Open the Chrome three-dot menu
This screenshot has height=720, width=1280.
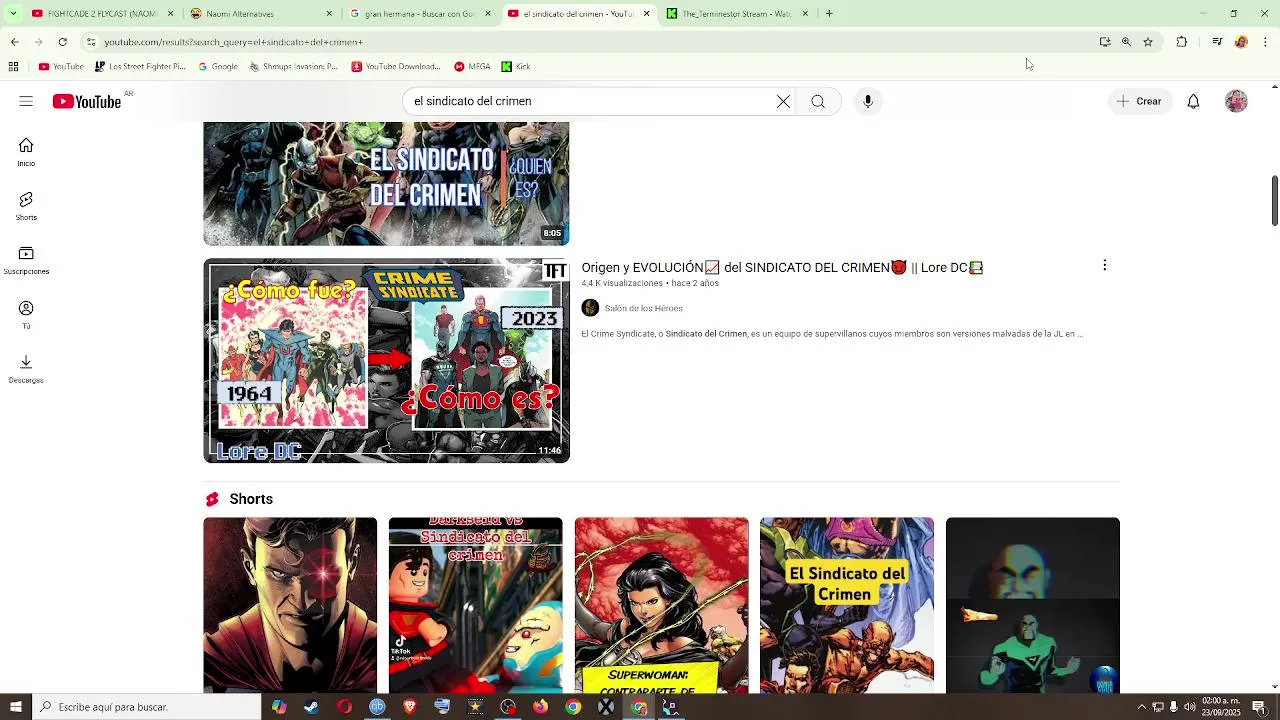point(1265,42)
